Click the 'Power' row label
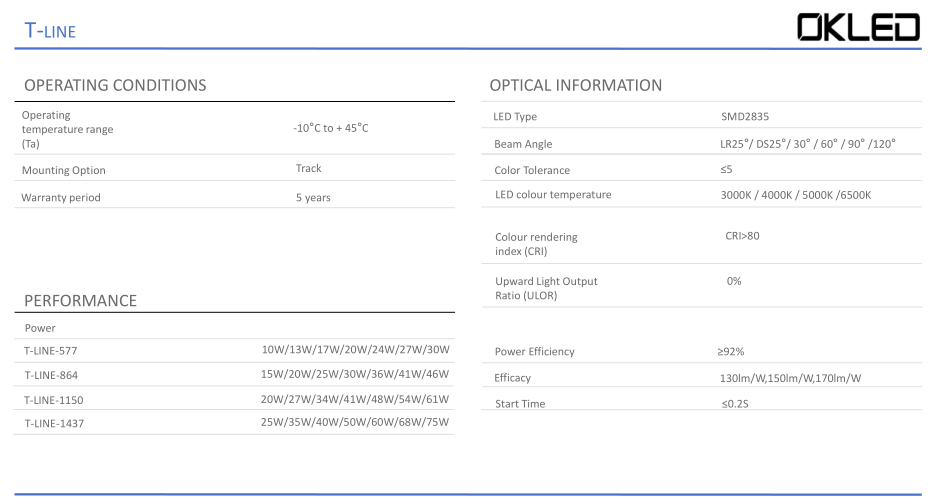Screen dimensions: 930x500 coord(40,328)
